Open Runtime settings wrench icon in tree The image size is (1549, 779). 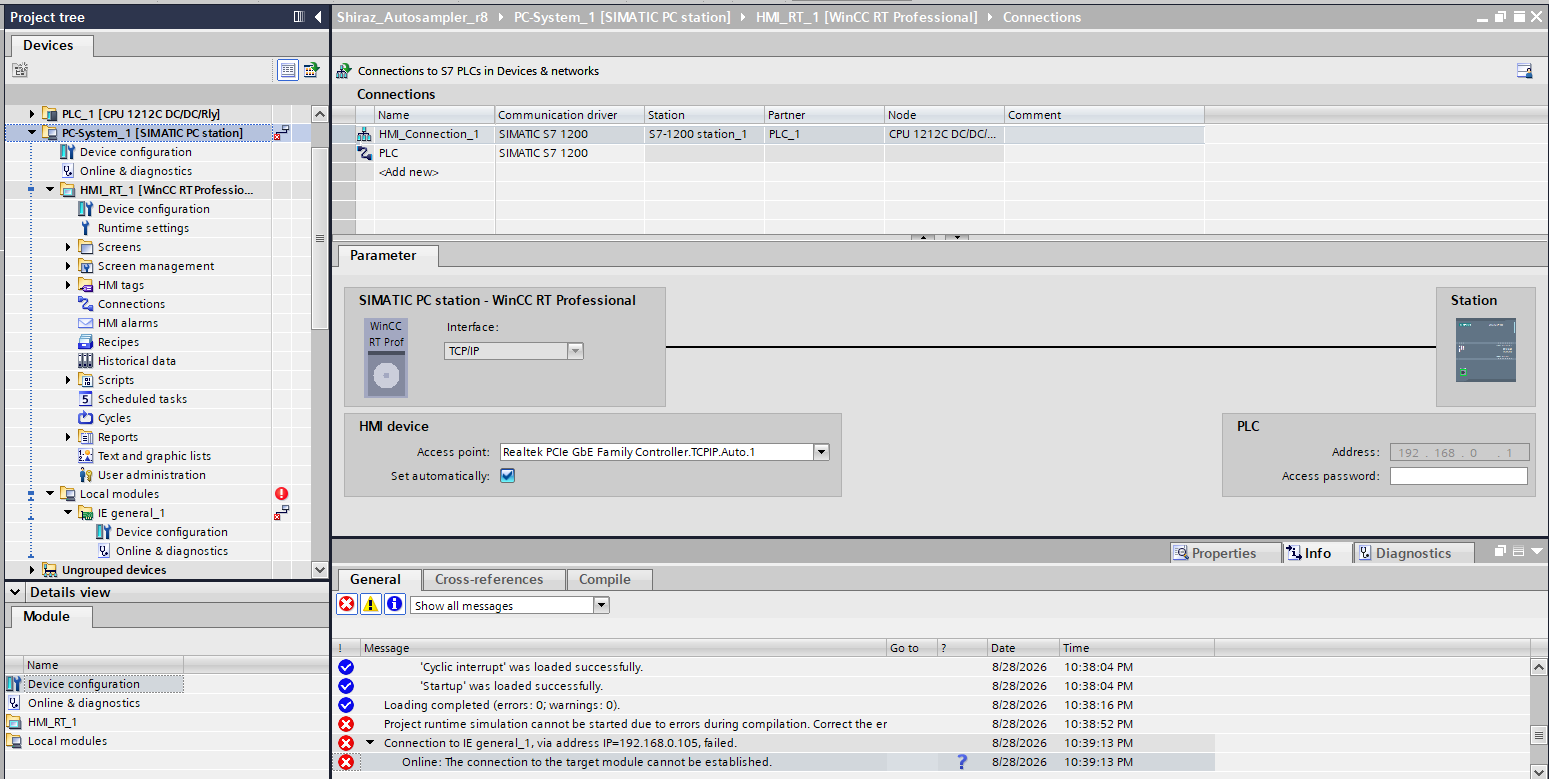click(x=86, y=228)
